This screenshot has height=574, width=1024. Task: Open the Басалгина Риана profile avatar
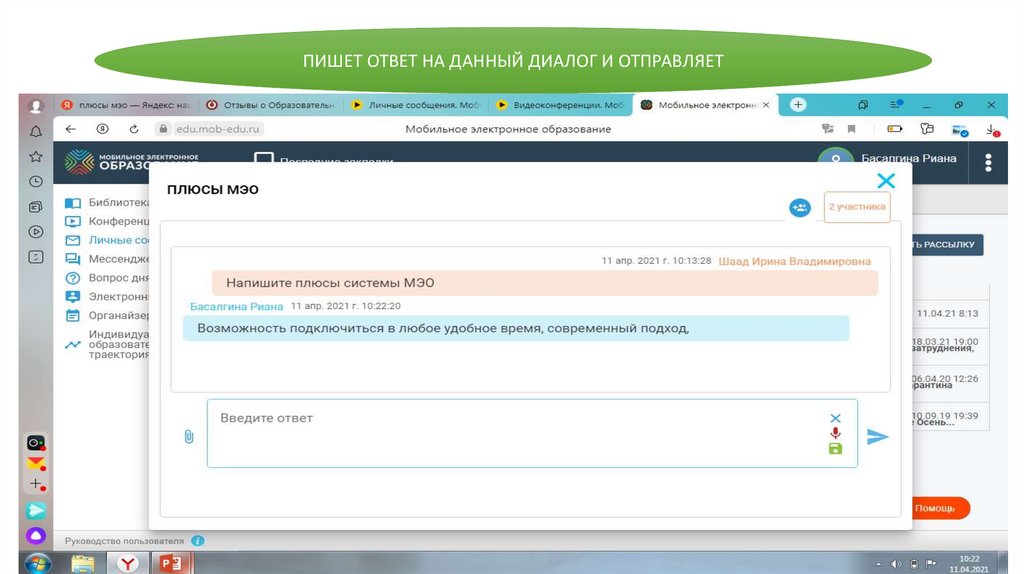coord(836,157)
